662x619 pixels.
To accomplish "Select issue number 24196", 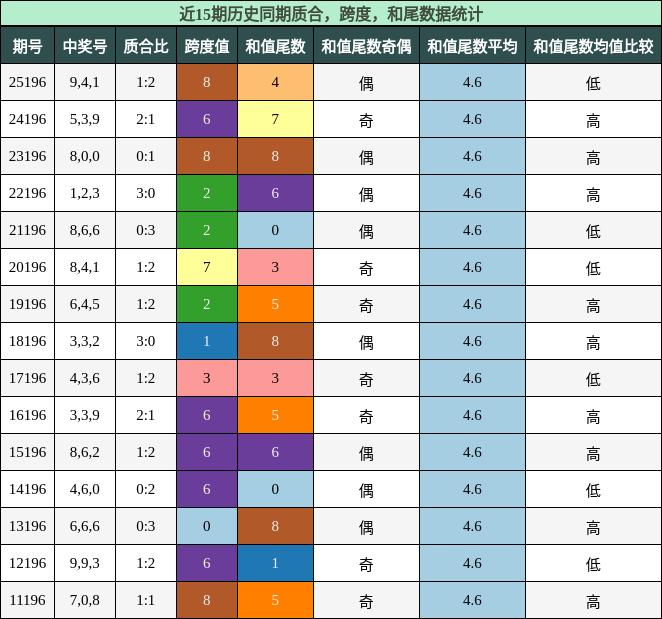I will [27, 119].
